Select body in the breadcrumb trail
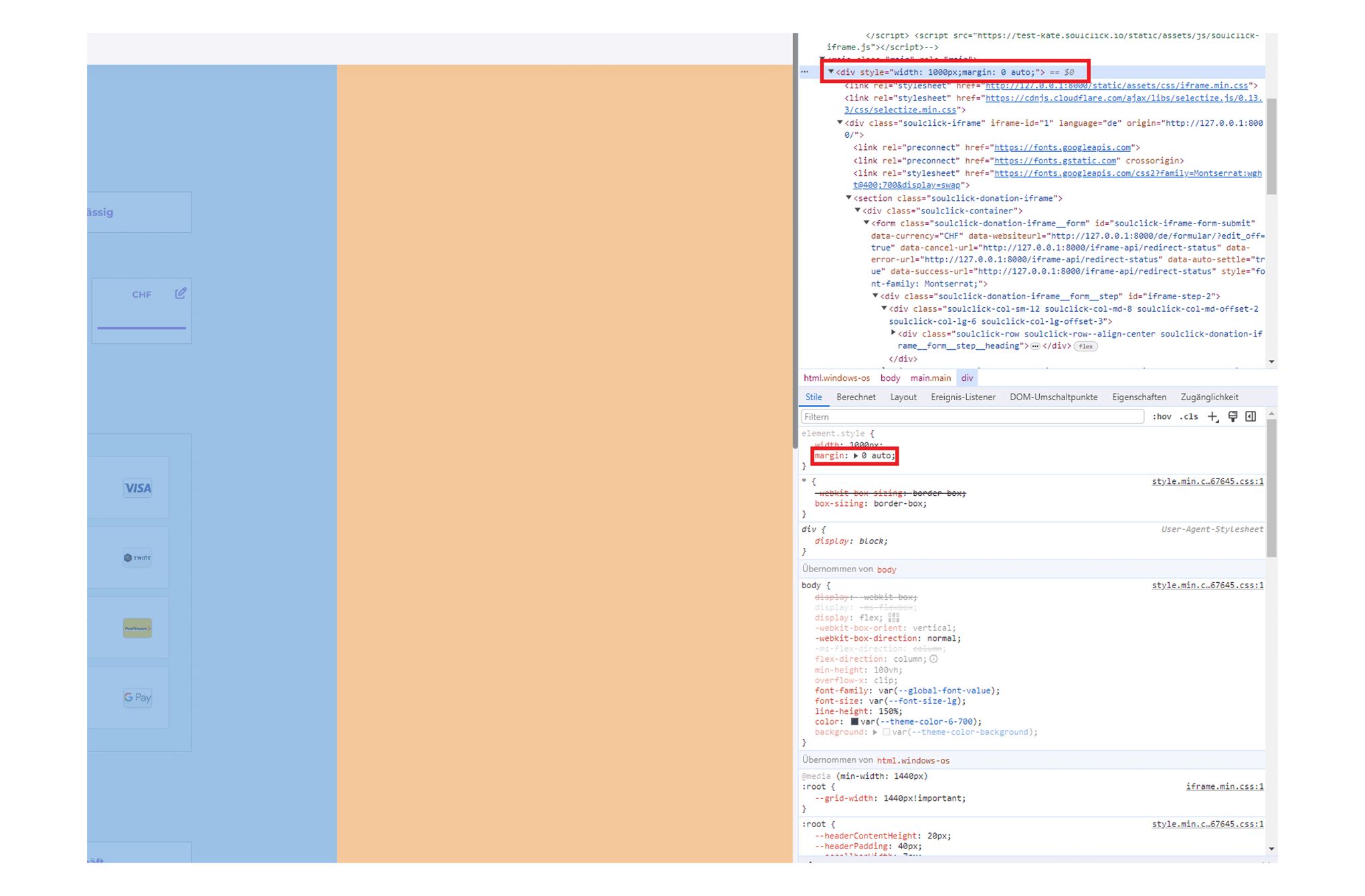 pos(890,378)
